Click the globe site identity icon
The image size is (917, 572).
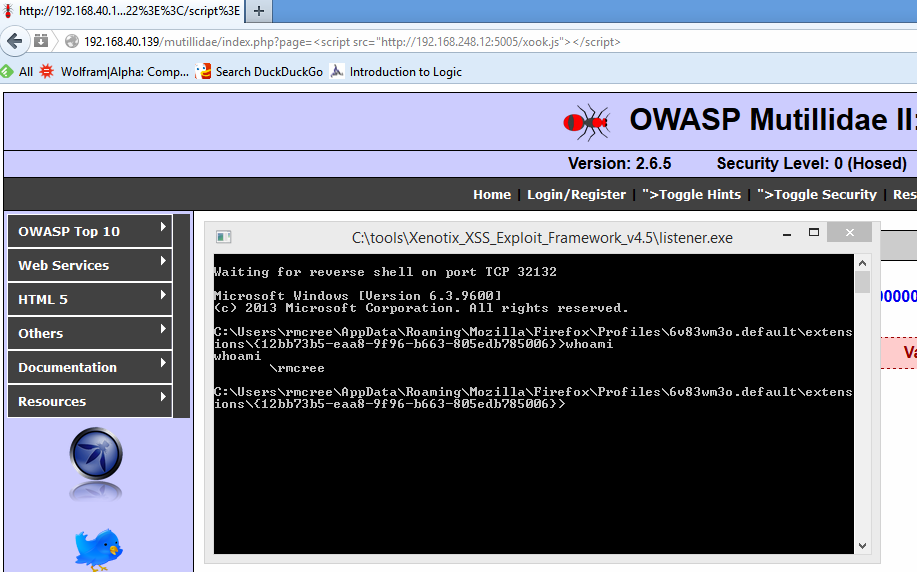(x=72, y=42)
